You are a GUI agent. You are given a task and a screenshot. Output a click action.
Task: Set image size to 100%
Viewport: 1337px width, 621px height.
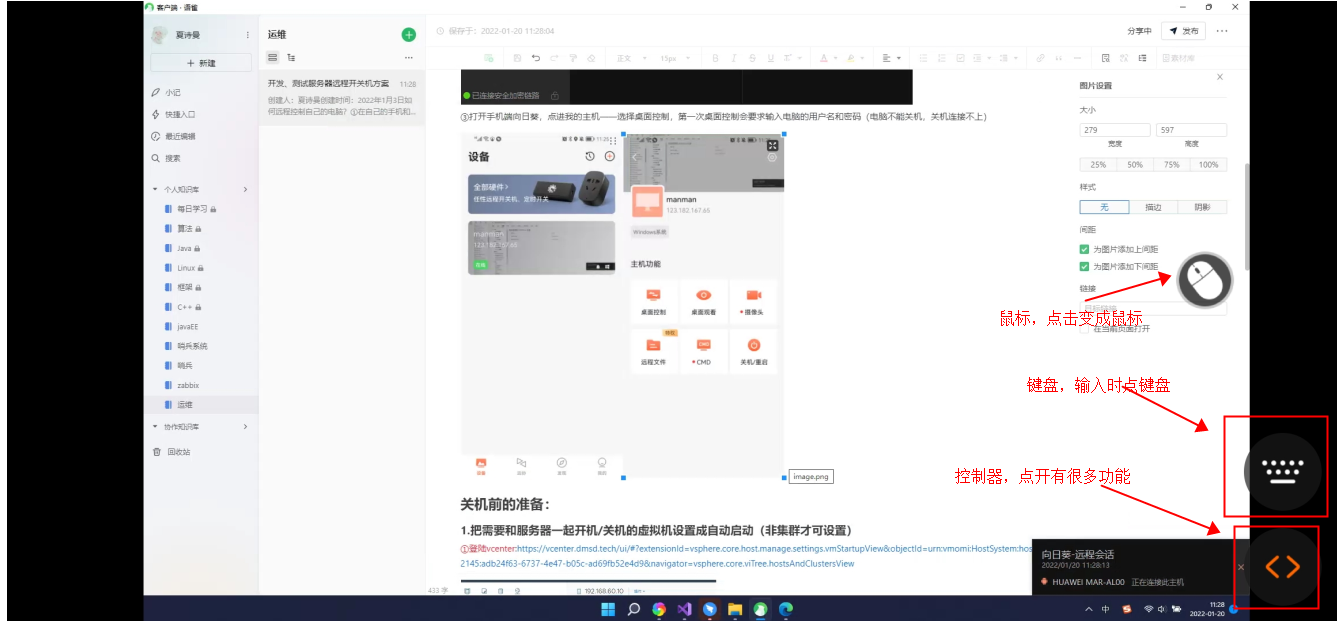[x=1208, y=164]
